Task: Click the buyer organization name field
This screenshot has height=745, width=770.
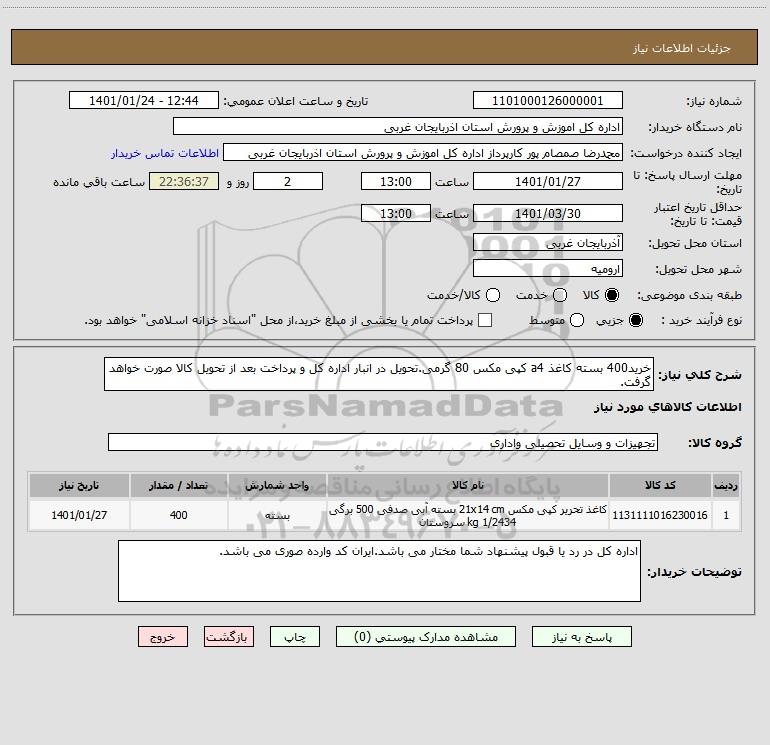Action: tap(398, 127)
